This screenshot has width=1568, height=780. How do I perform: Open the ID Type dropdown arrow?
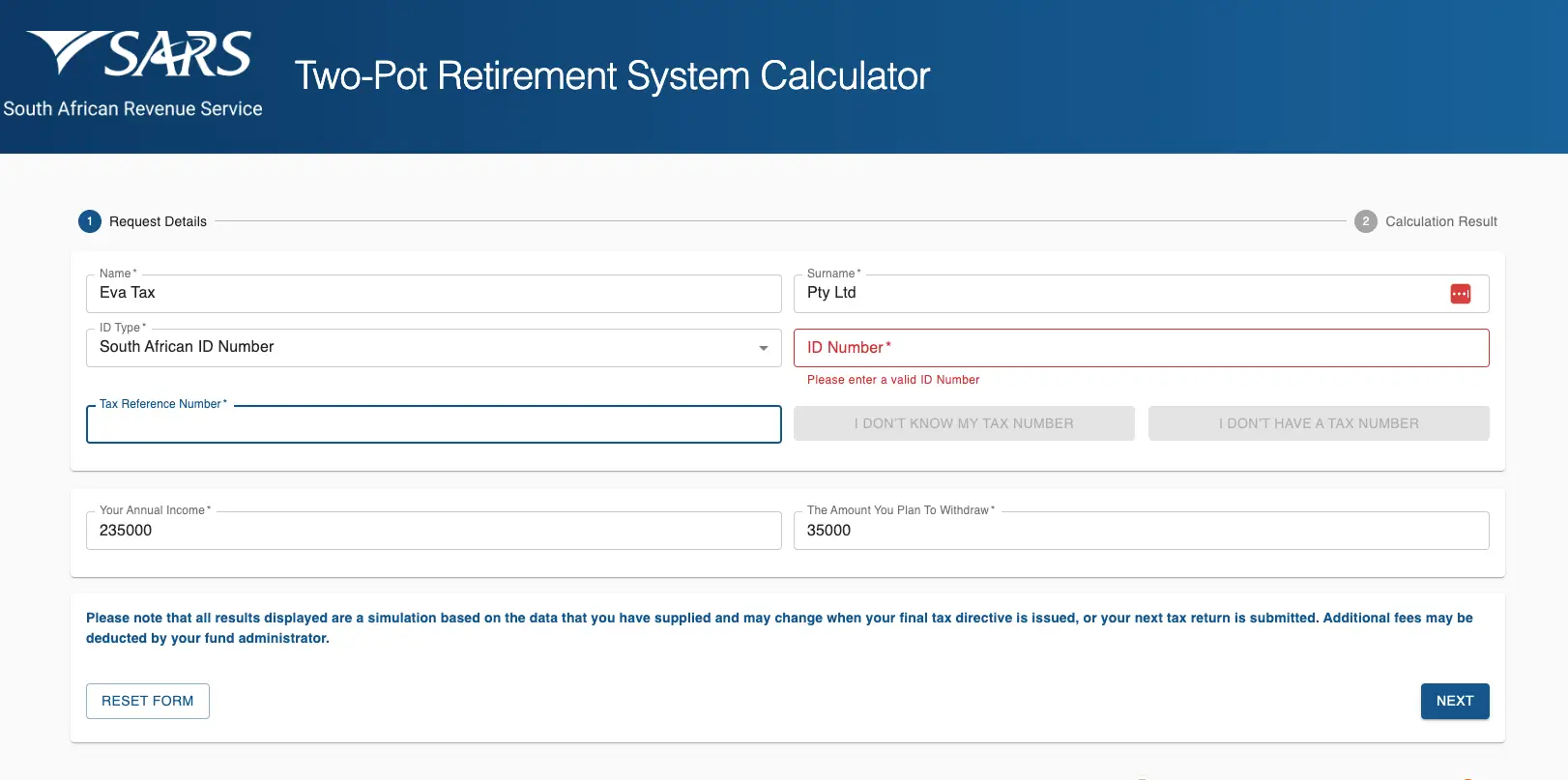click(x=764, y=348)
